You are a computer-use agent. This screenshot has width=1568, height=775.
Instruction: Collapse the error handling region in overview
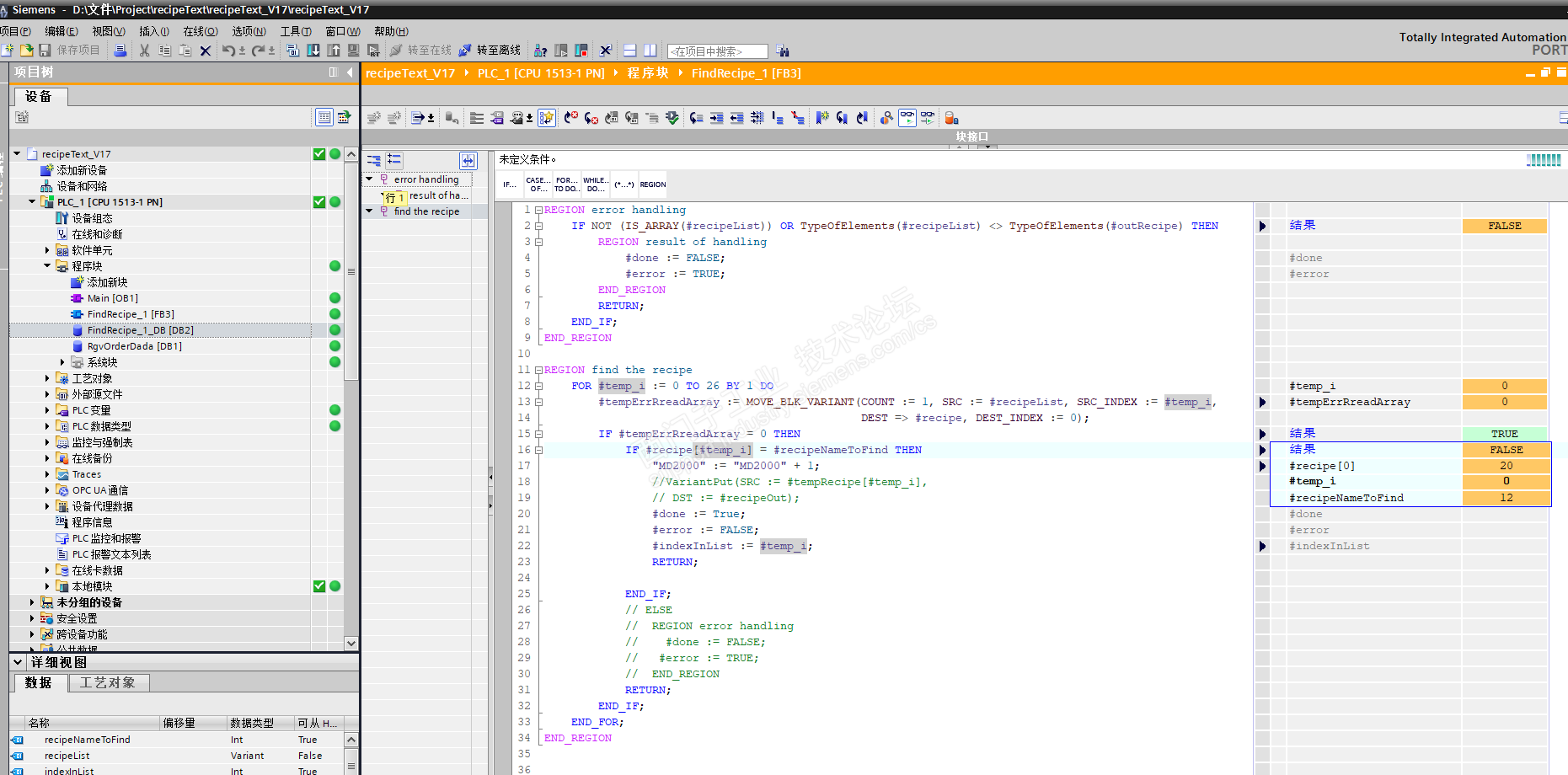[369, 179]
